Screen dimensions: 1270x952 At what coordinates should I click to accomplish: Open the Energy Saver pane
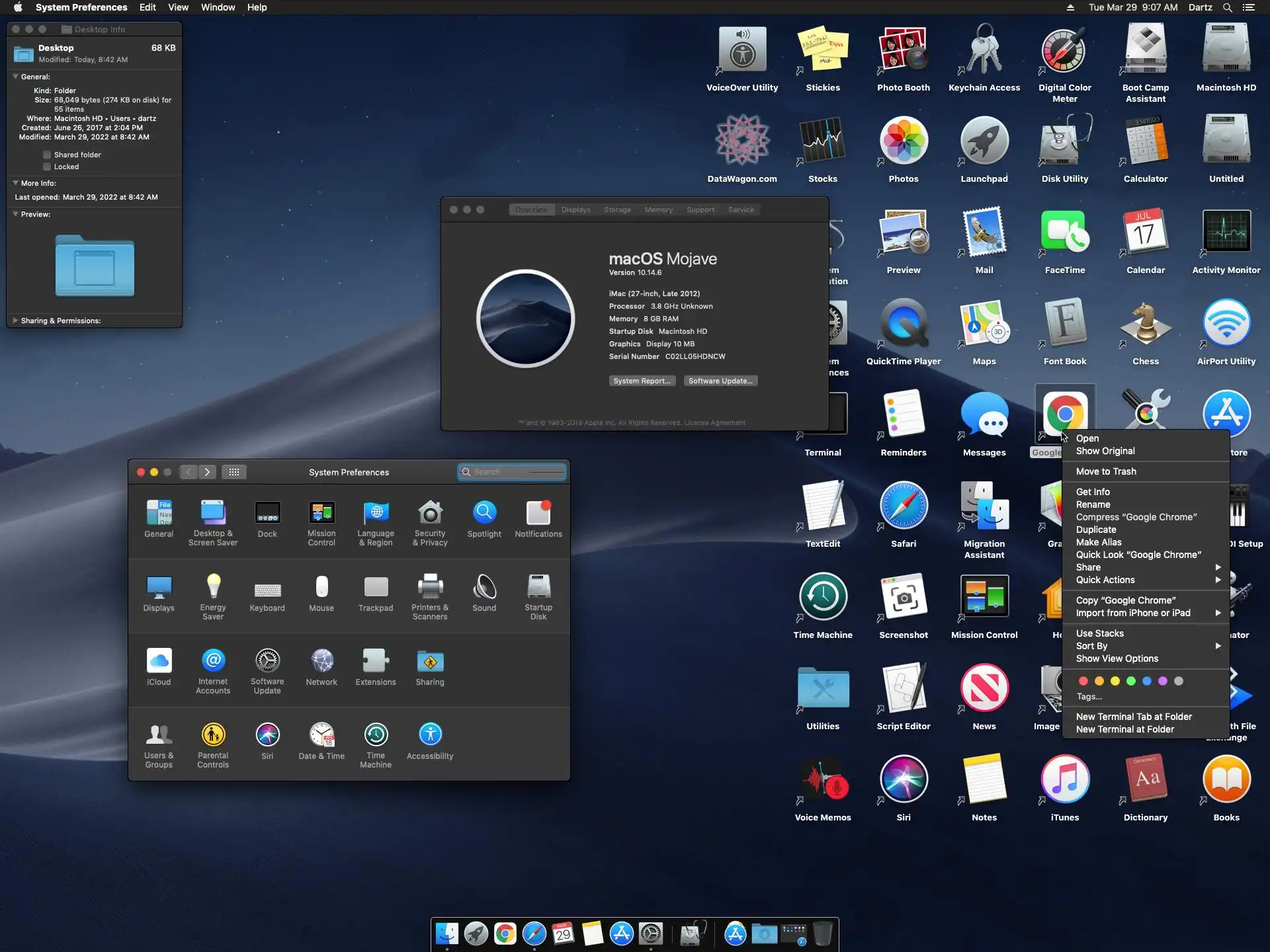213,588
